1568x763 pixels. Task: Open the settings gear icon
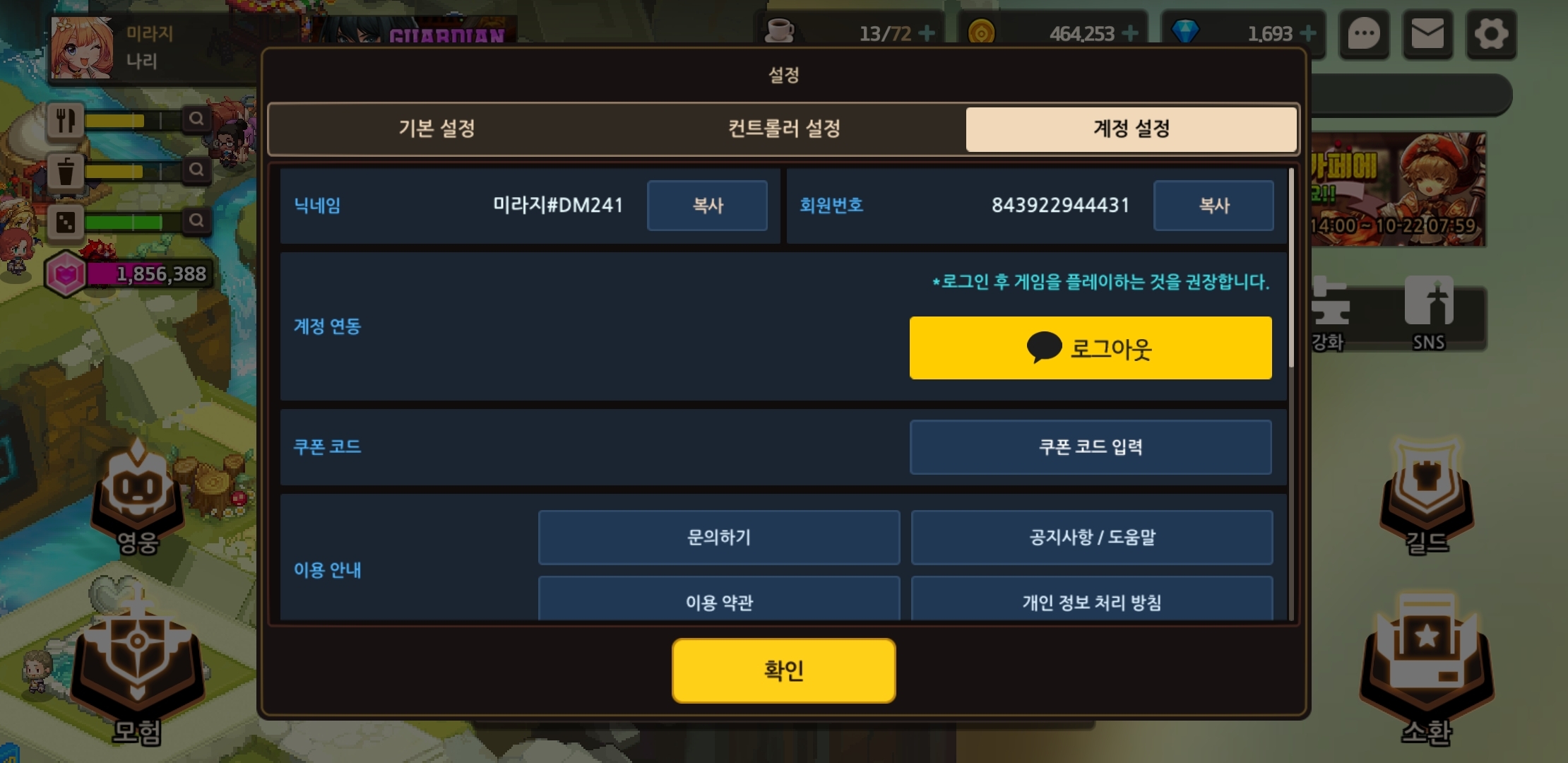(1491, 33)
